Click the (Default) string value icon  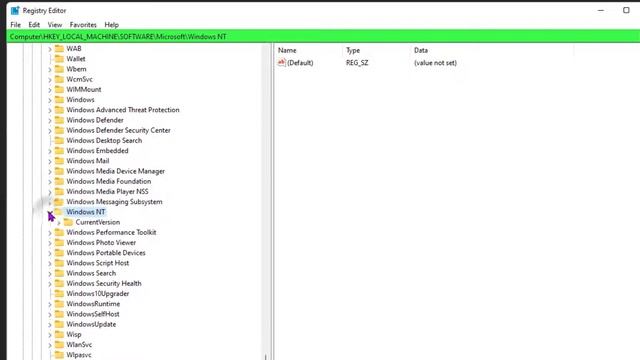point(281,62)
